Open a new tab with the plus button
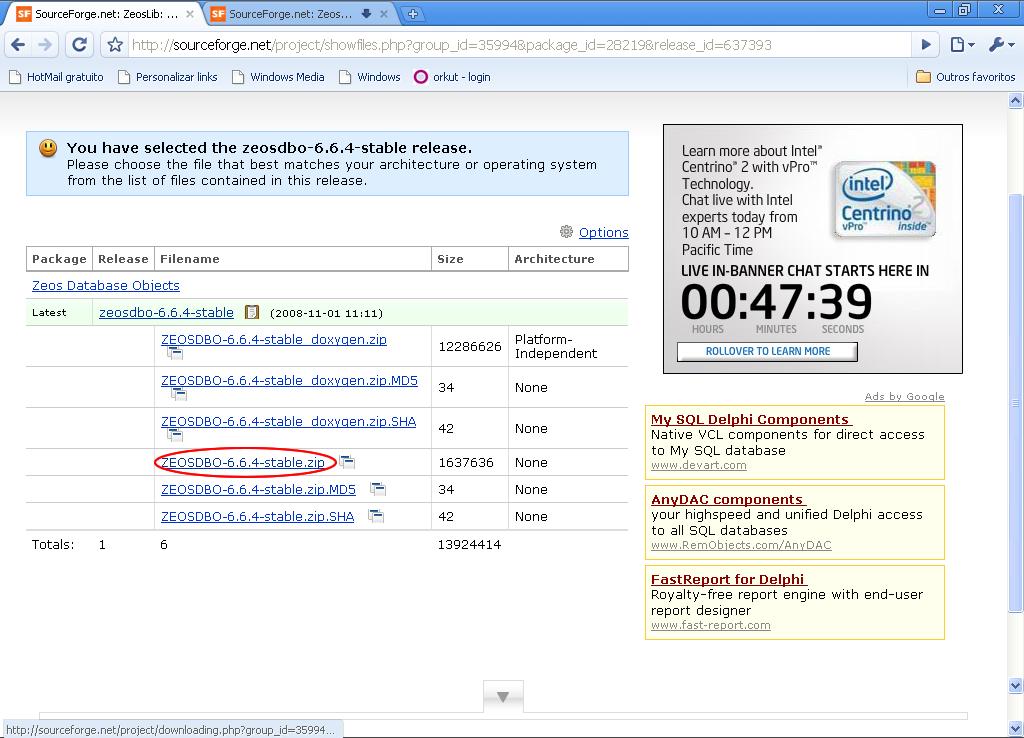The height and width of the screenshot is (738, 1024). pos(412,14)
